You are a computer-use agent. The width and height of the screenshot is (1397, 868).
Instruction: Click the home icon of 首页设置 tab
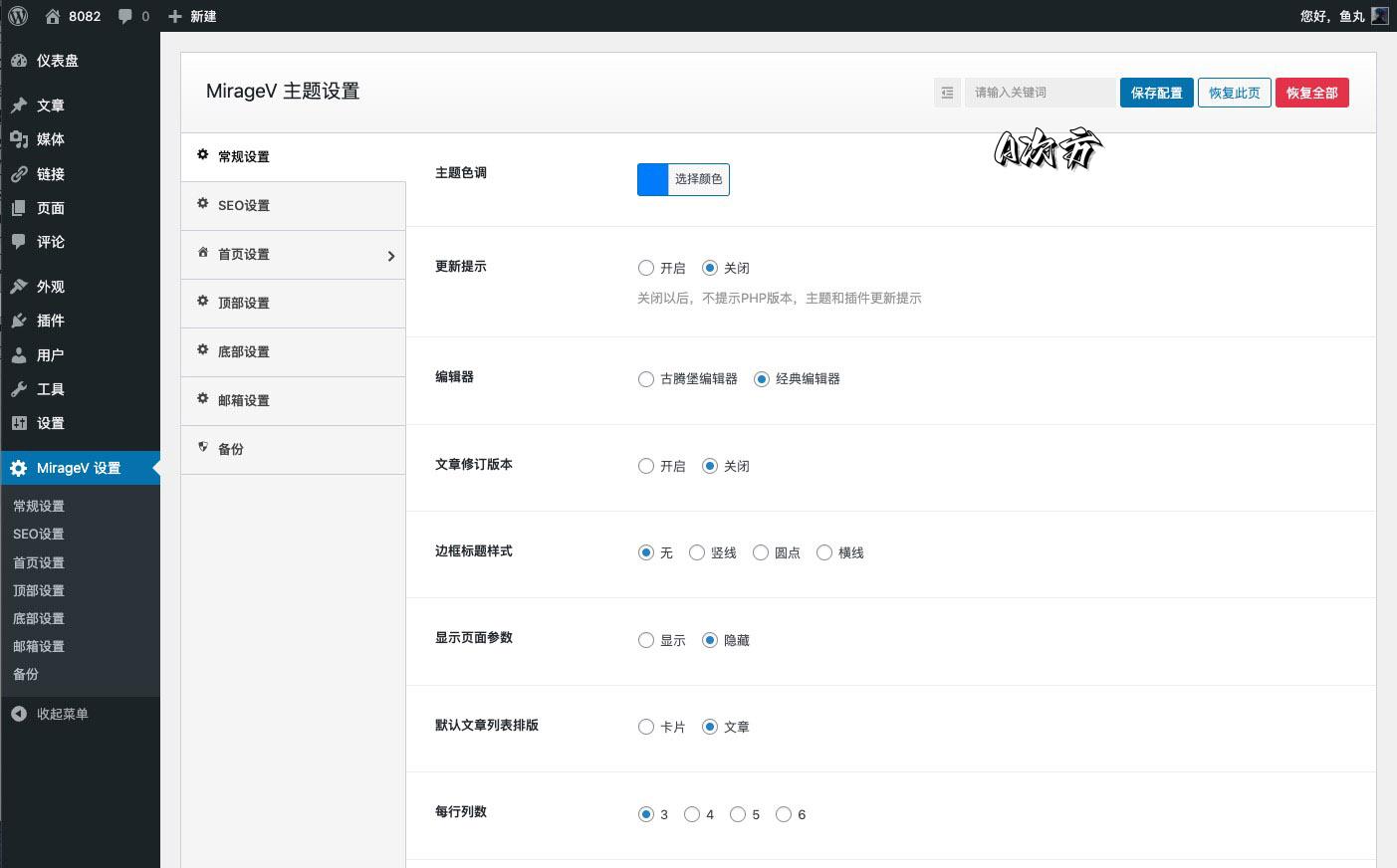click(202, 252)
